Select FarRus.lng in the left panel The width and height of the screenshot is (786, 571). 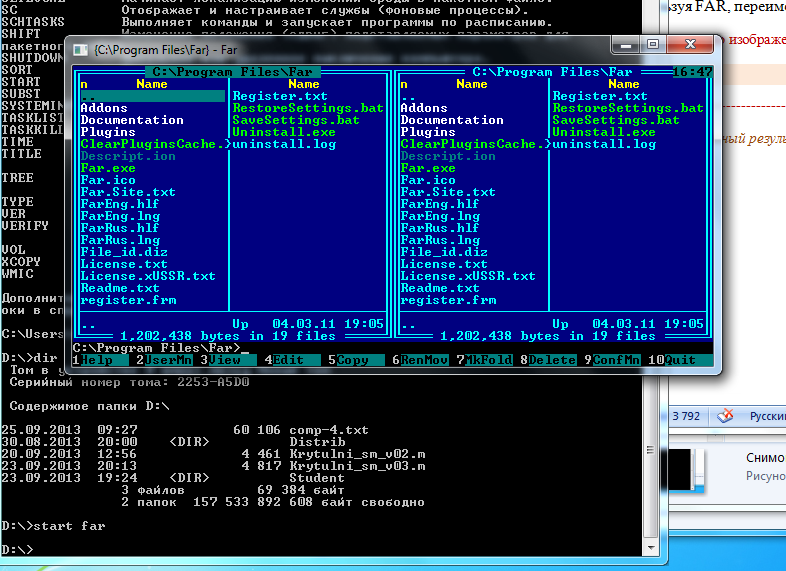120,240
